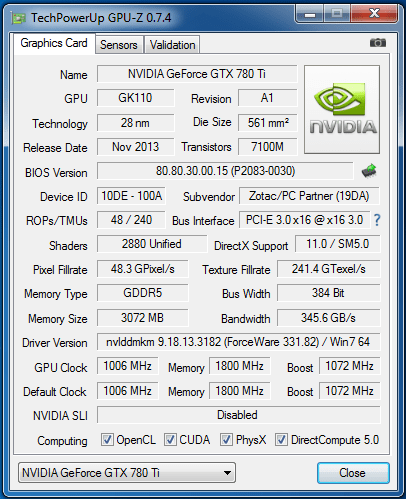The height and width of the screenshot is (499, 406).
Task: Click the Driver Version field
Action: point(238,342)
